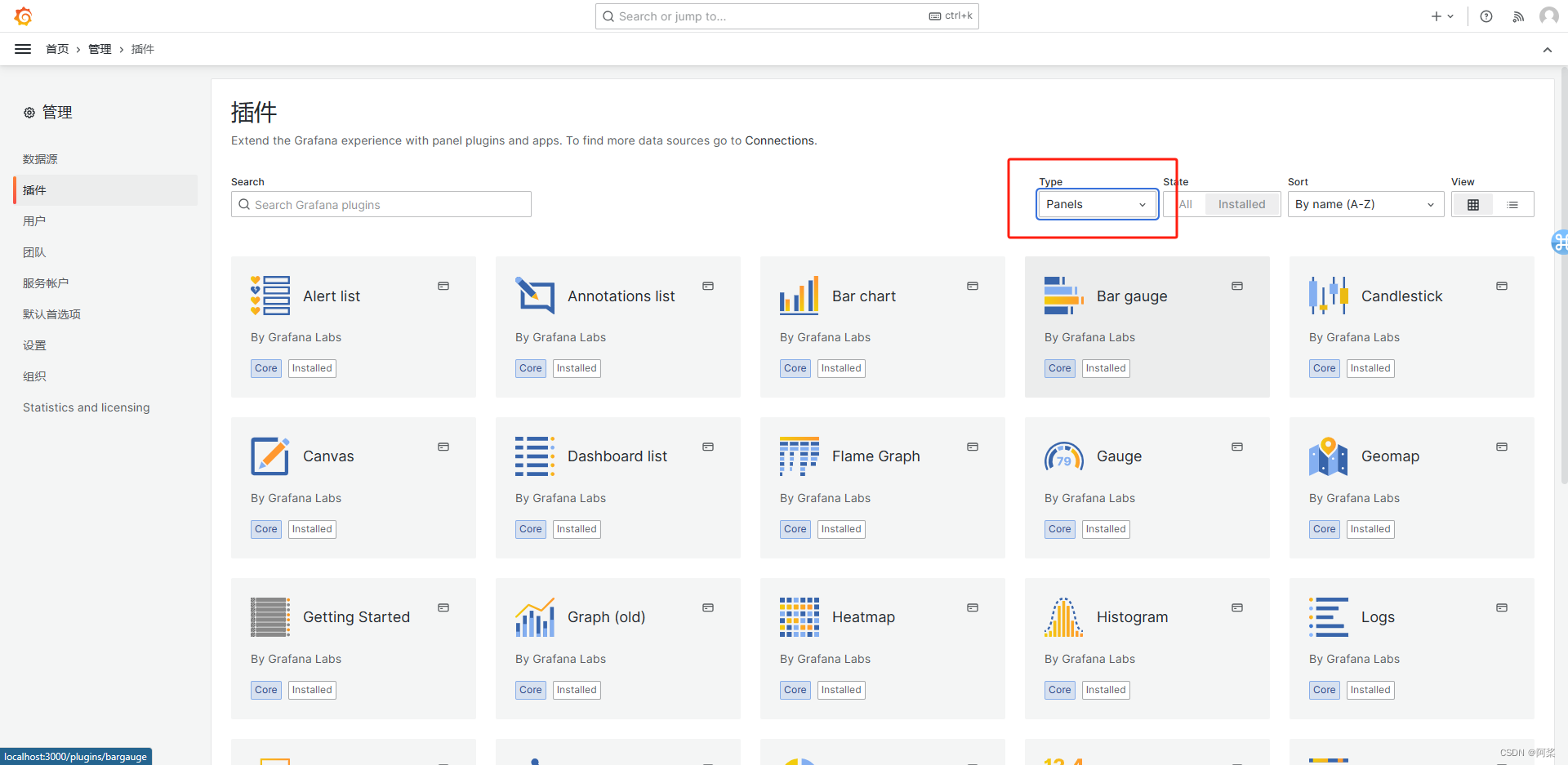
Task: Click Installed badge on Getting Started card
Action: tap(312, 690)
